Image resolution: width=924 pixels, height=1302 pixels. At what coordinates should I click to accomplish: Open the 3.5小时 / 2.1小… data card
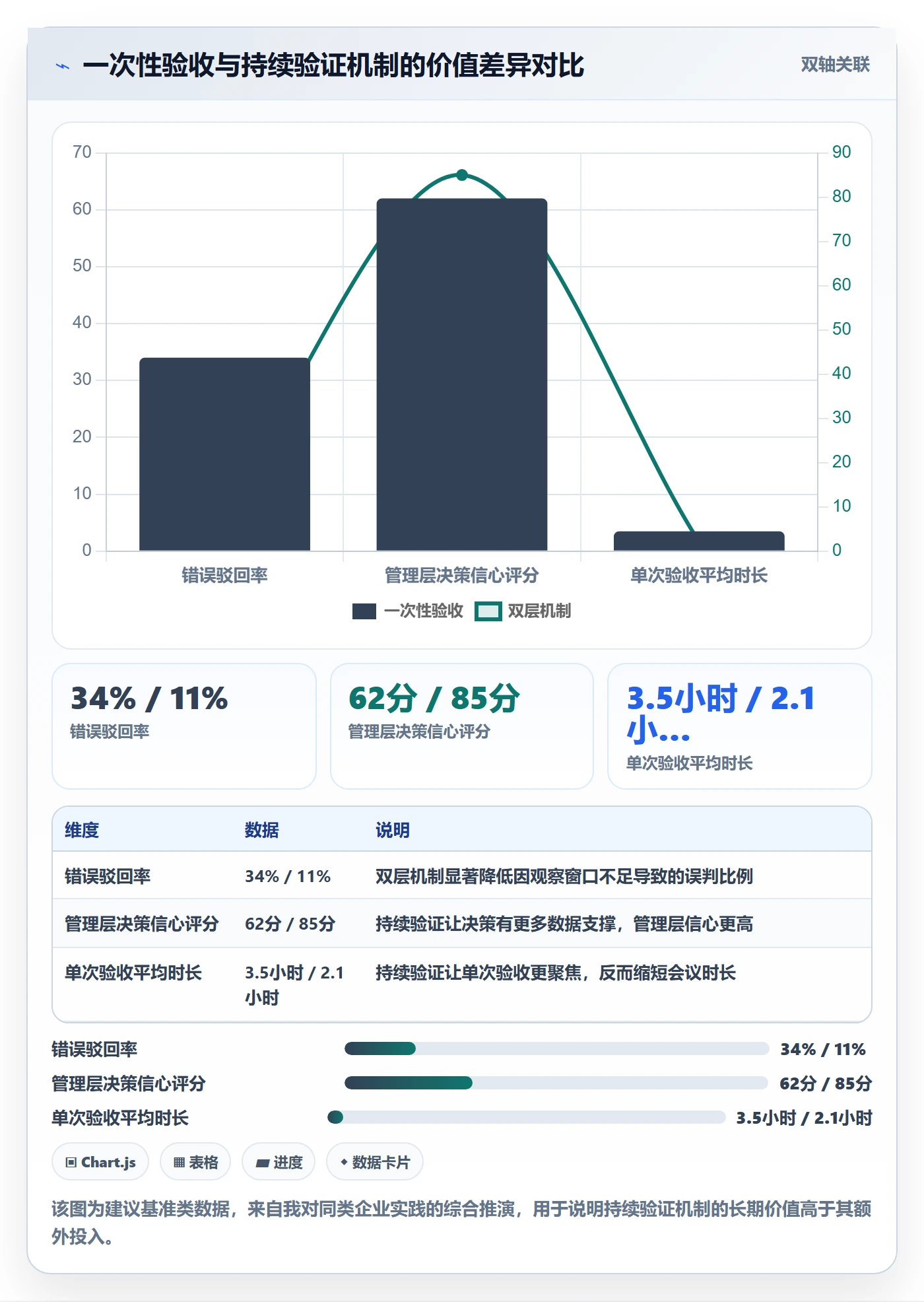(739, 726)
